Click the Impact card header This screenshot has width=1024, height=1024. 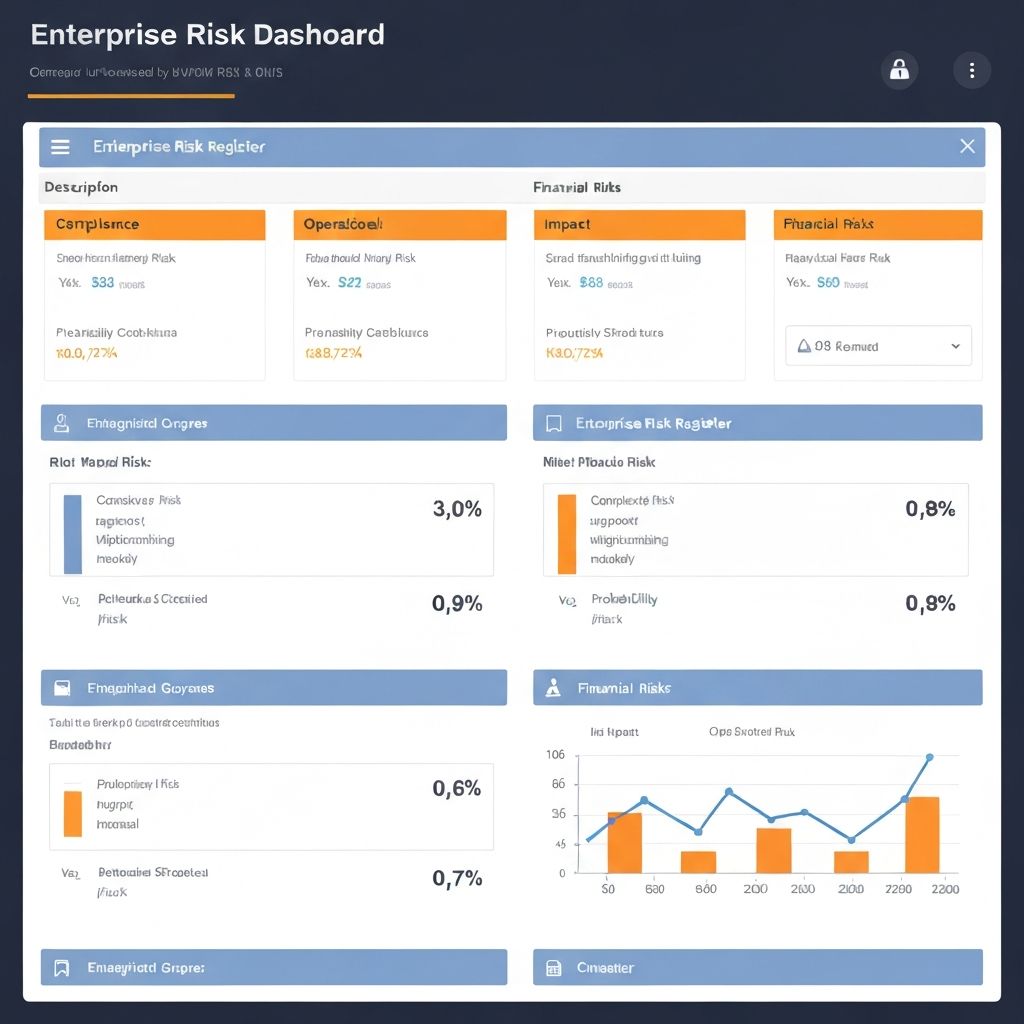pyautogui.click(x=639, y=224)
